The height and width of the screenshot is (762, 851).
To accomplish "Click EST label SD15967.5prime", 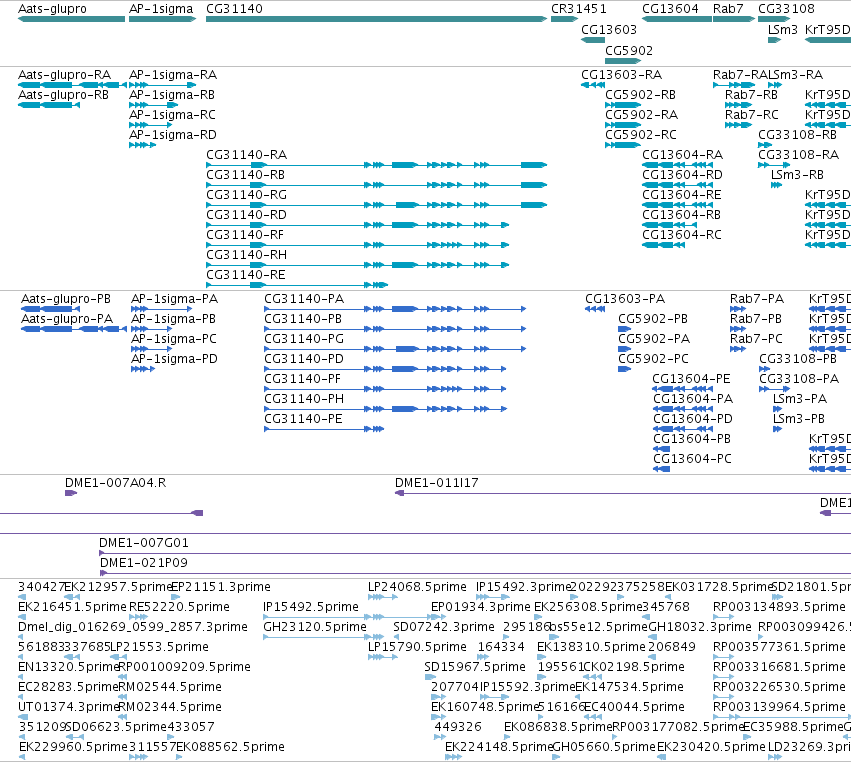I will pyautogui.click(x=475, y=667).
